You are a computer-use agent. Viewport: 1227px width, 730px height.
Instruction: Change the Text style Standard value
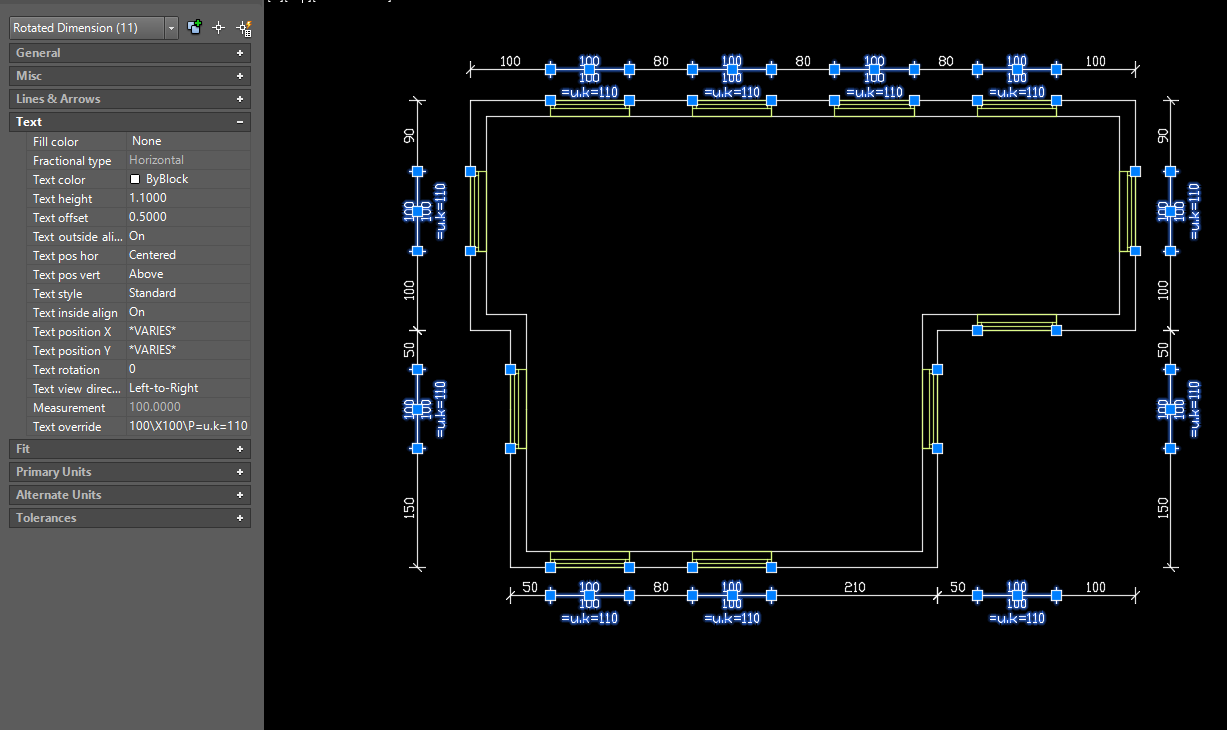coord(188,293)
